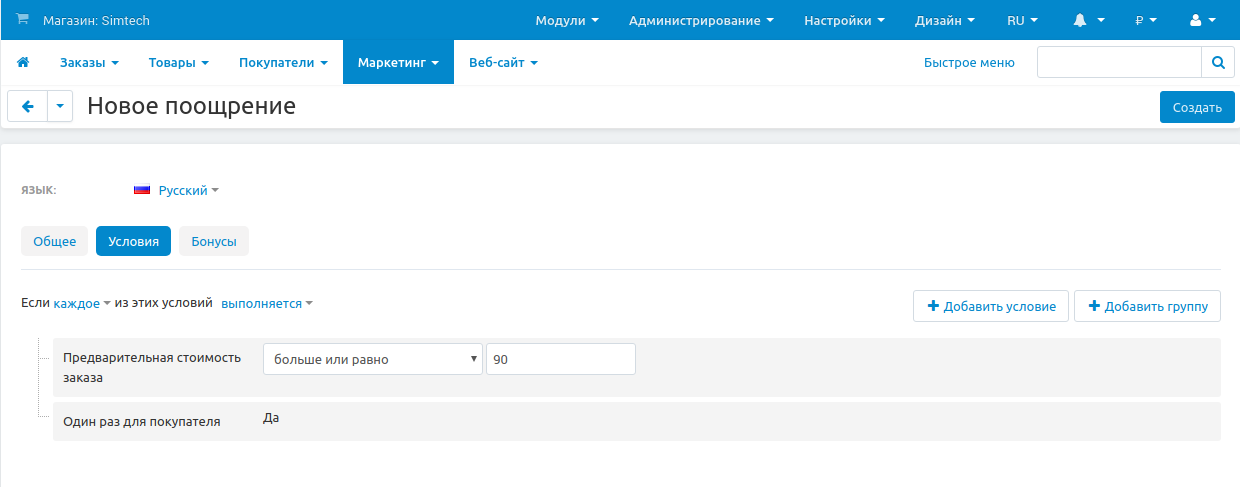Open the ruble currency selector
The height and width of the screenshot is (487, 1240).
point(1145,20)
